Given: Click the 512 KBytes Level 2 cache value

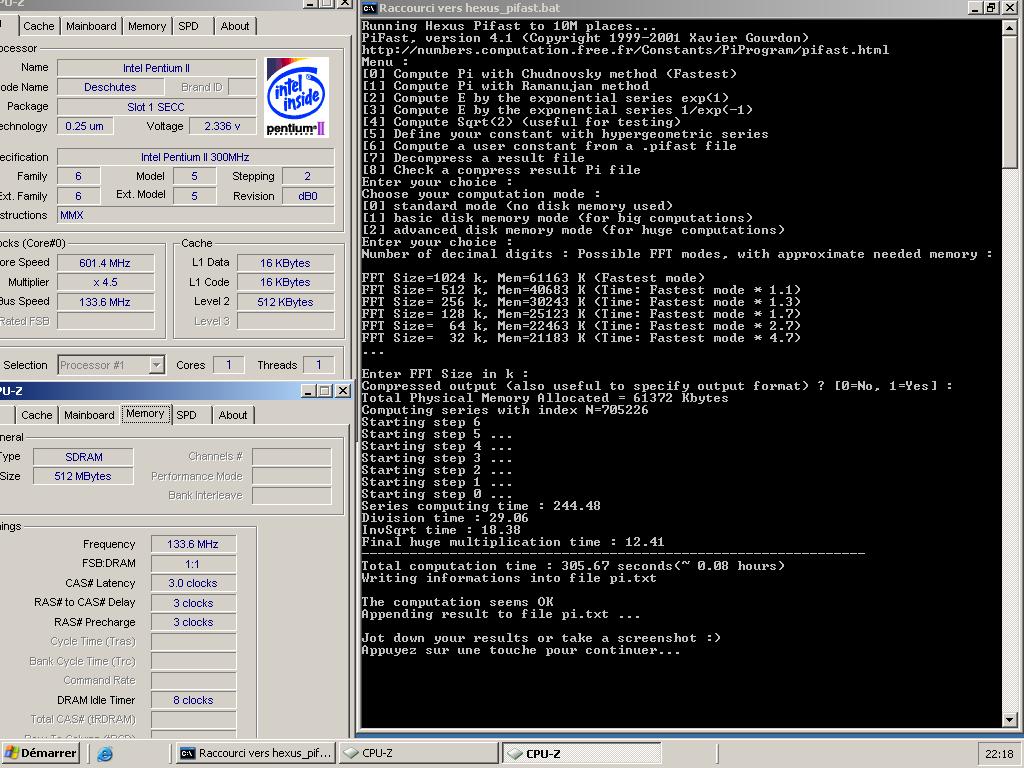Looking at the screenshot, I should pos(285,302).
